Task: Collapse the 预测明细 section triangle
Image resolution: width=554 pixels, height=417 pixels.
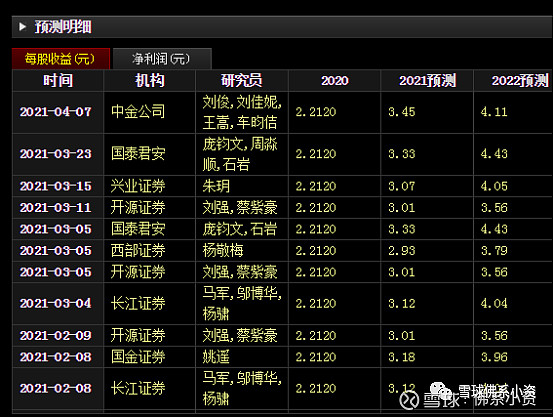Action: point(23,27)
